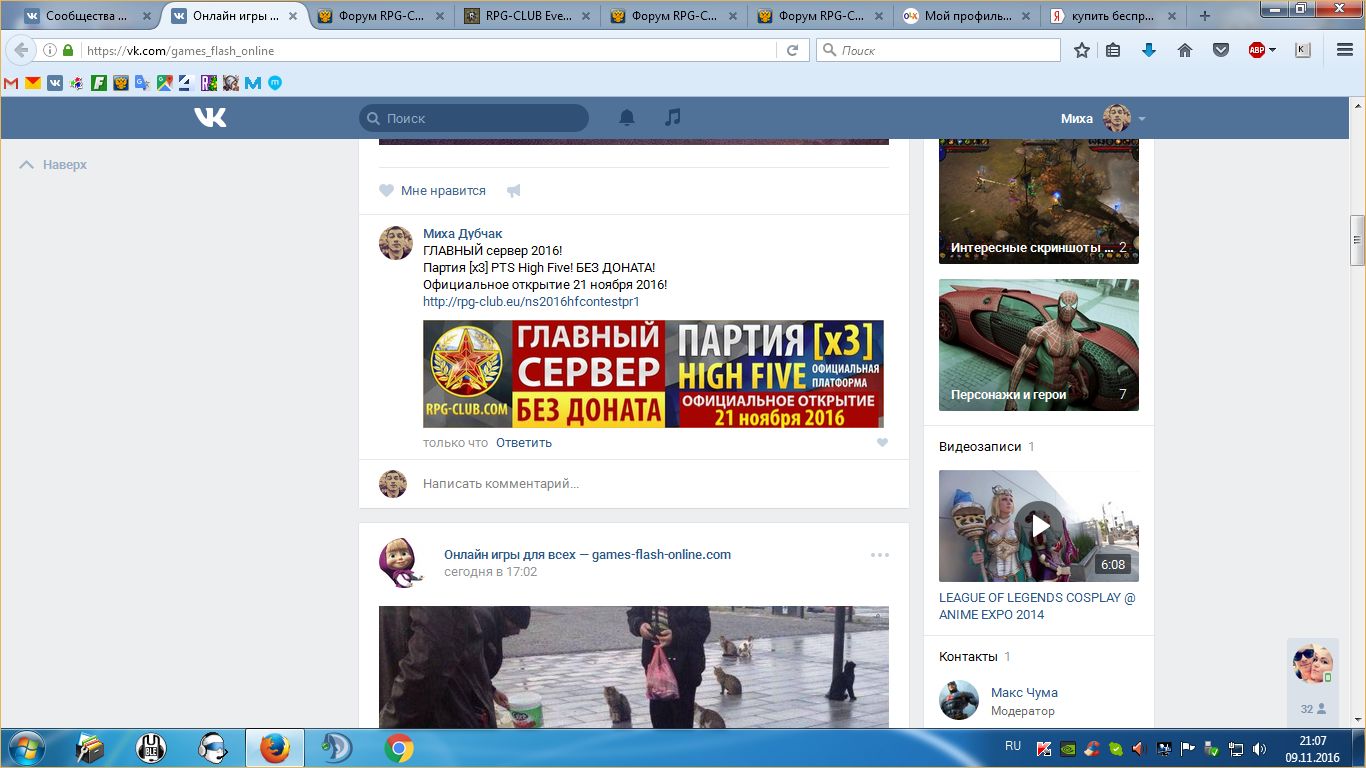Click the megaphone share icon under post
Screen dimensions: 1366x768
[x=513, y=191]
